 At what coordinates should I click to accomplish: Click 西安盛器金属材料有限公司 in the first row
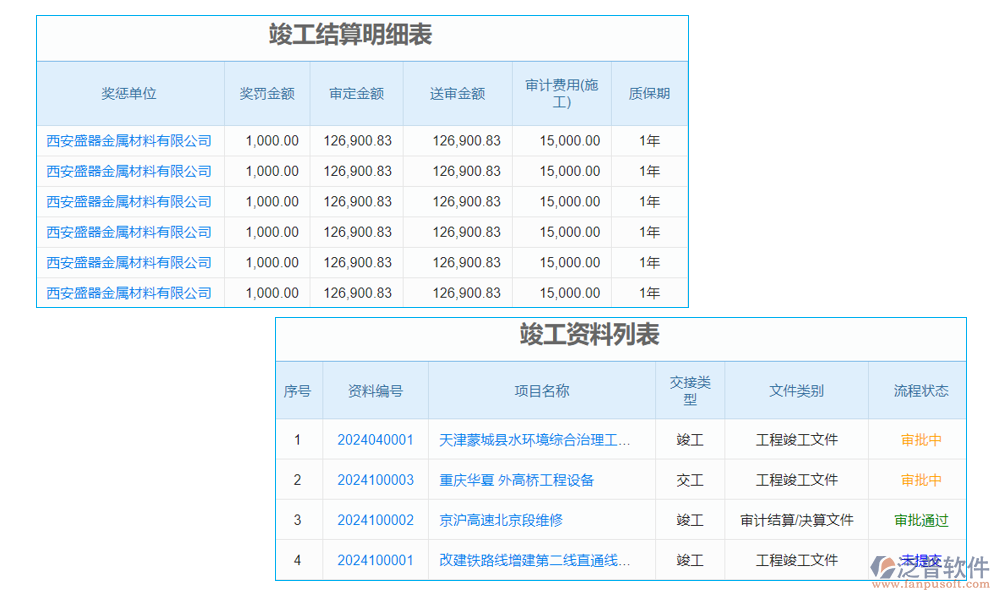pyautogui.click(x=131, y=140)
